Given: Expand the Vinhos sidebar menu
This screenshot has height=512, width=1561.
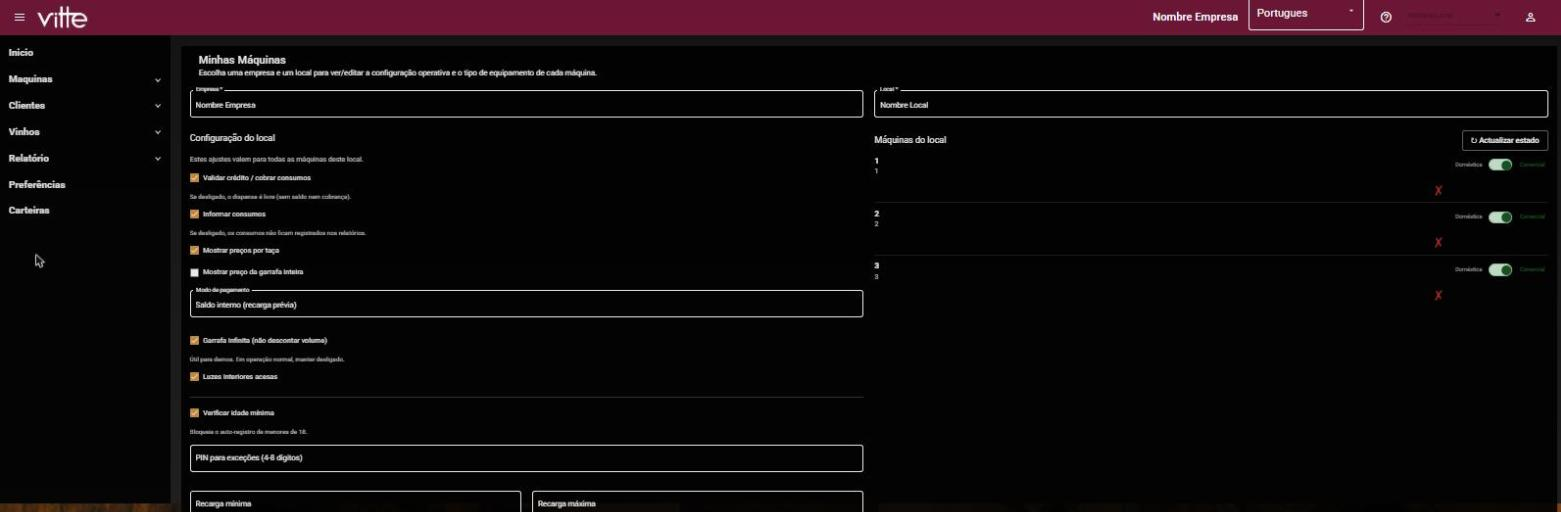Looking at the screenshot, I should (85, 132).
